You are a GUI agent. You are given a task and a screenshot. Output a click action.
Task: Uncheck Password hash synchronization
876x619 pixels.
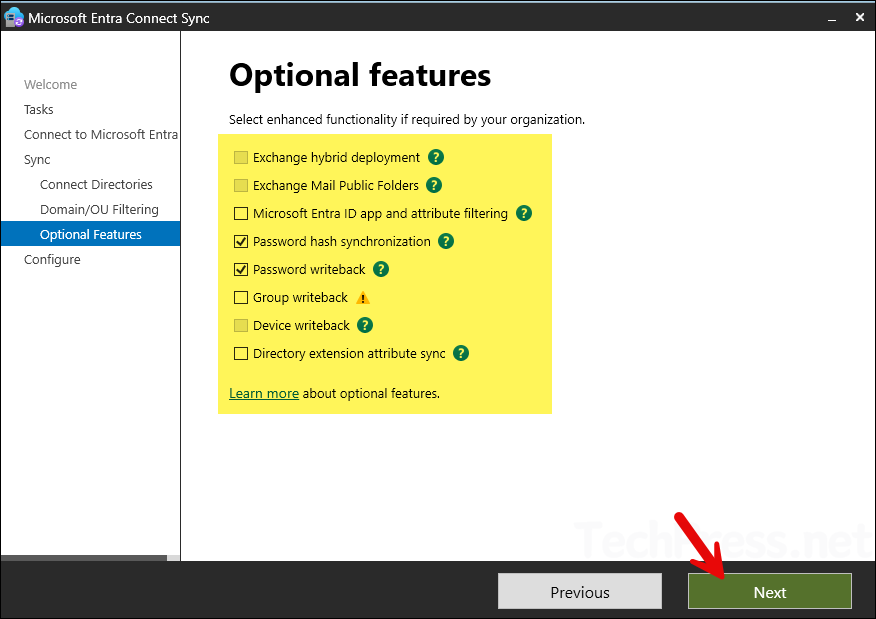(241, 241)
